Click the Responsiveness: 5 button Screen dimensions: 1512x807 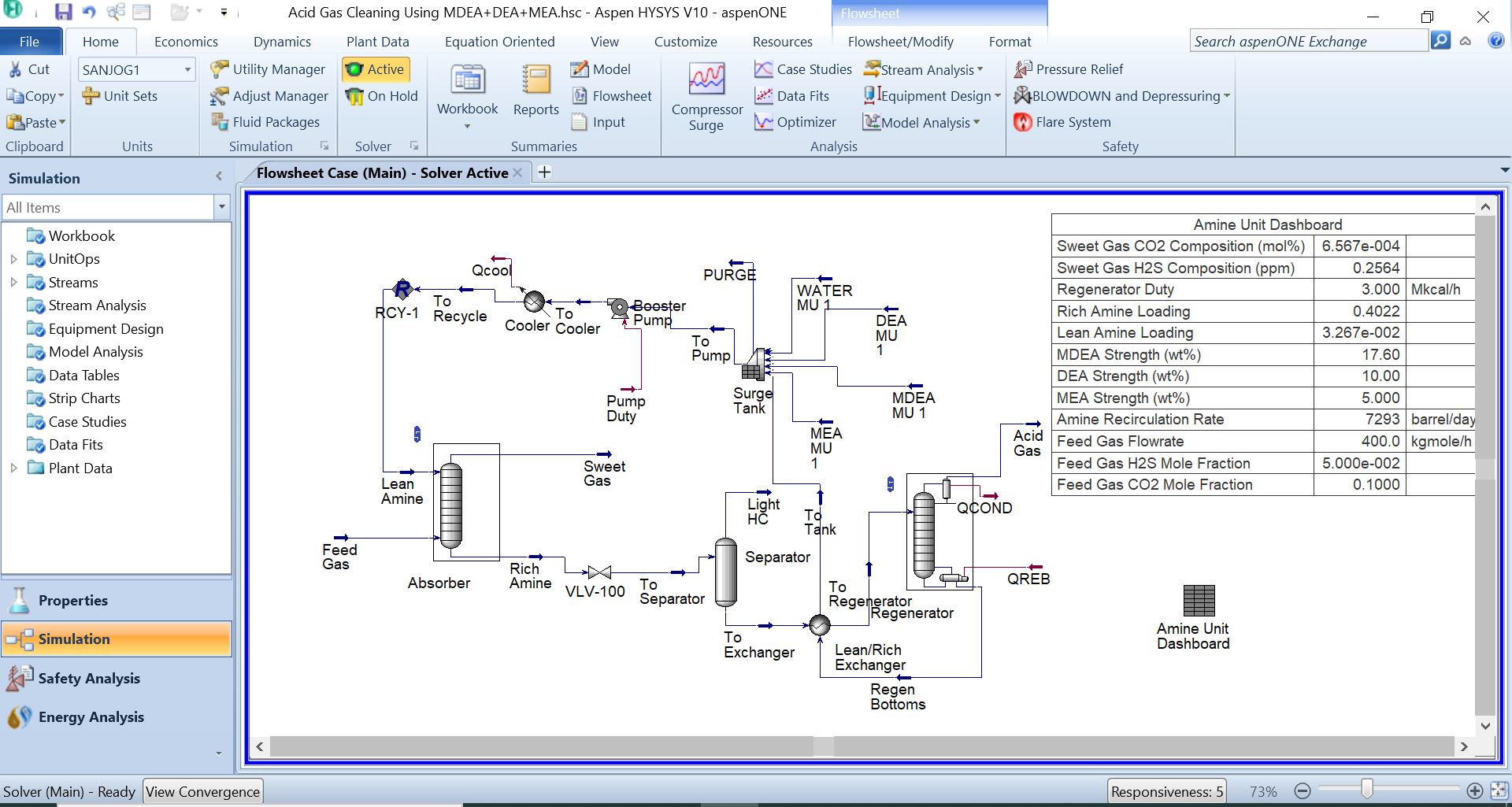tap(1167, 792)
